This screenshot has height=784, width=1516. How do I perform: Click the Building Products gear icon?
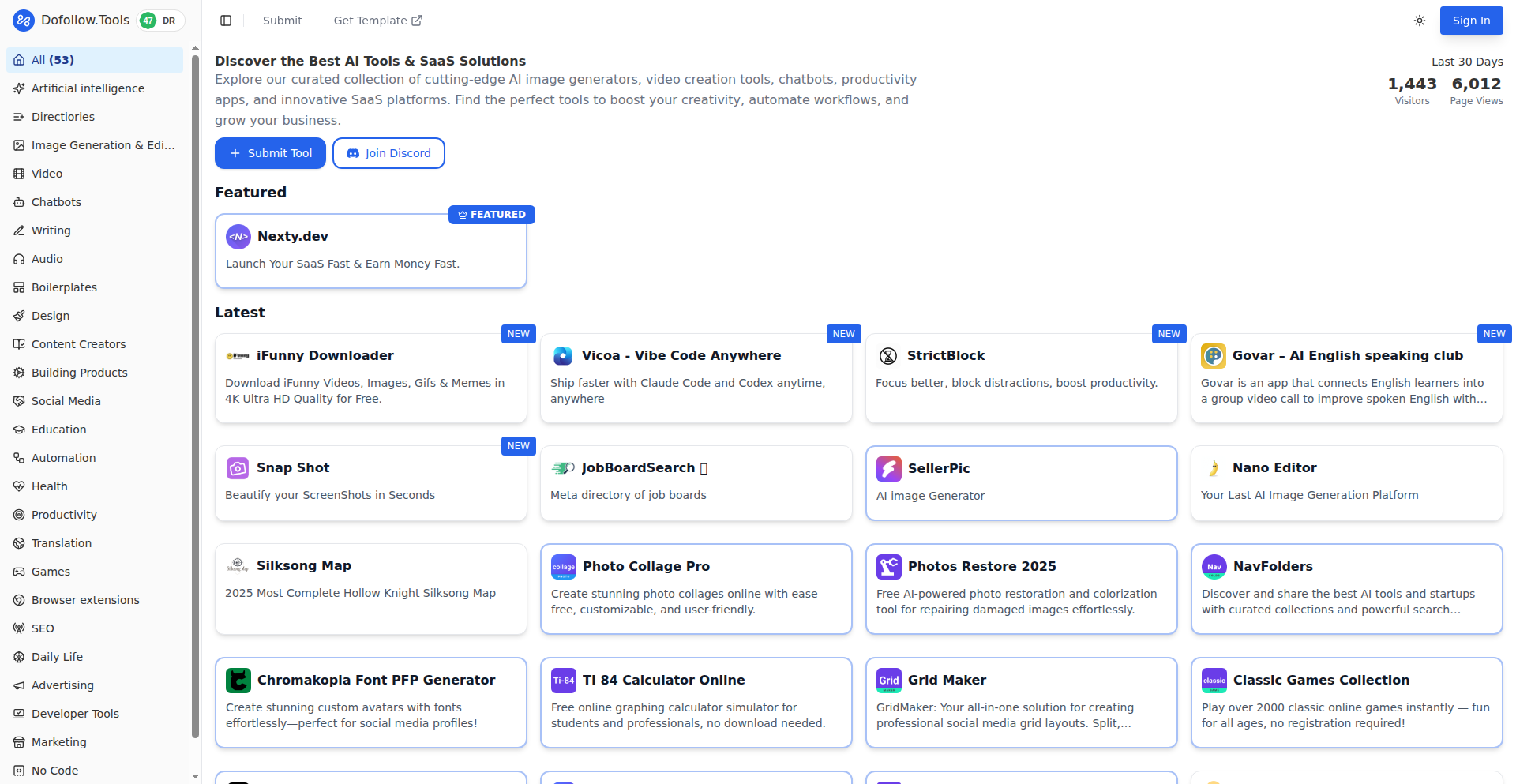click(x=19, y=373)
